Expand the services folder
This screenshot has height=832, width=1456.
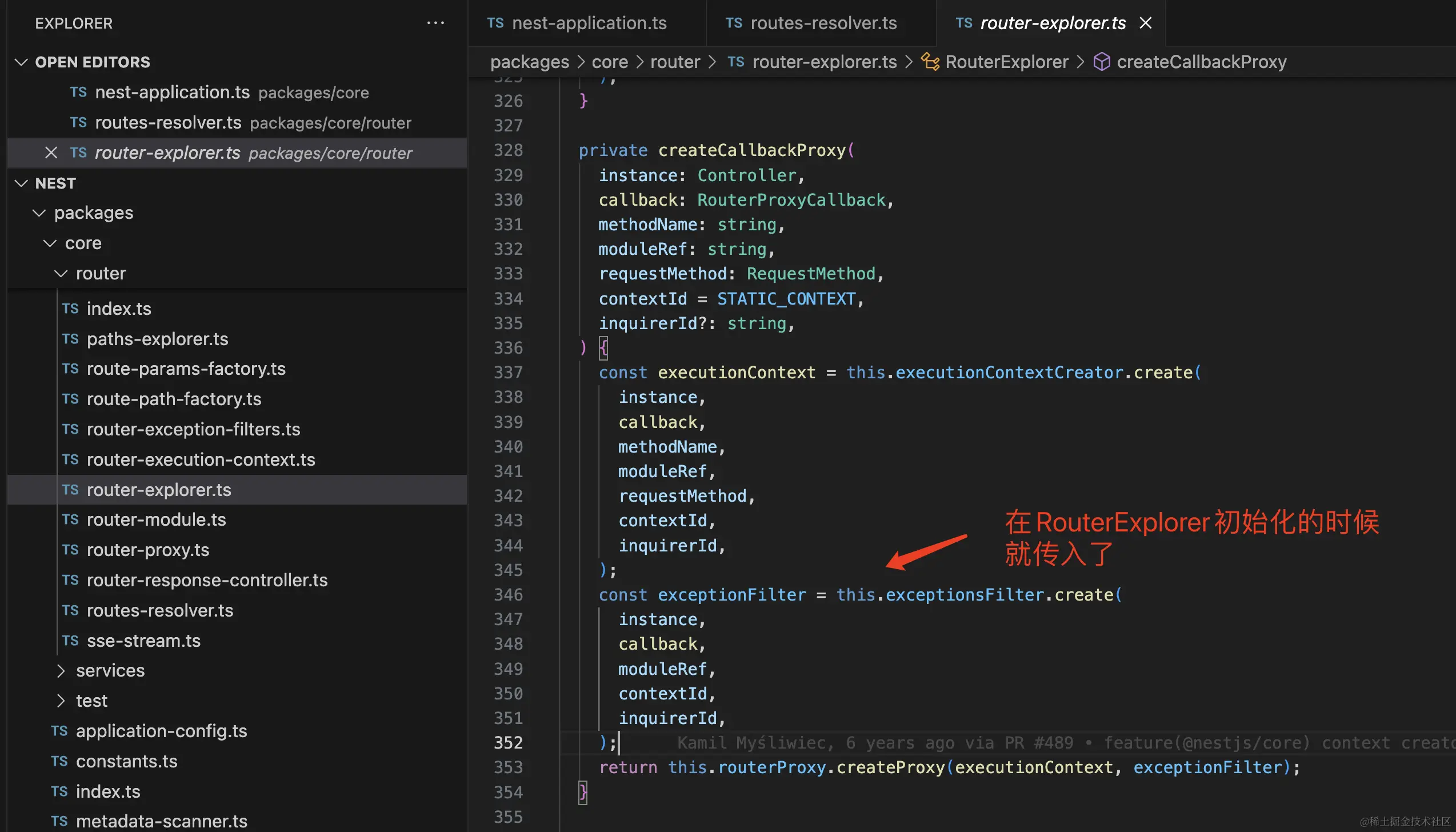tap(61, 670)
